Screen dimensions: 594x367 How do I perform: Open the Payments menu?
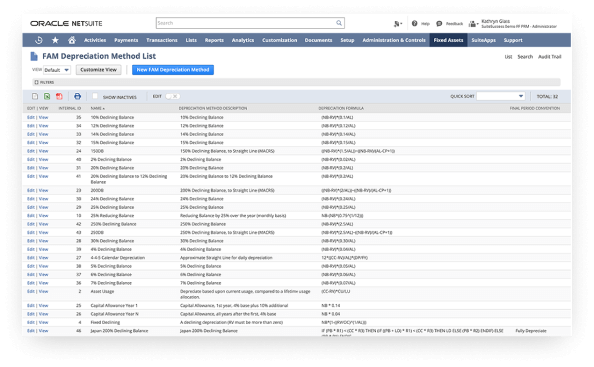tap(126, 40)
